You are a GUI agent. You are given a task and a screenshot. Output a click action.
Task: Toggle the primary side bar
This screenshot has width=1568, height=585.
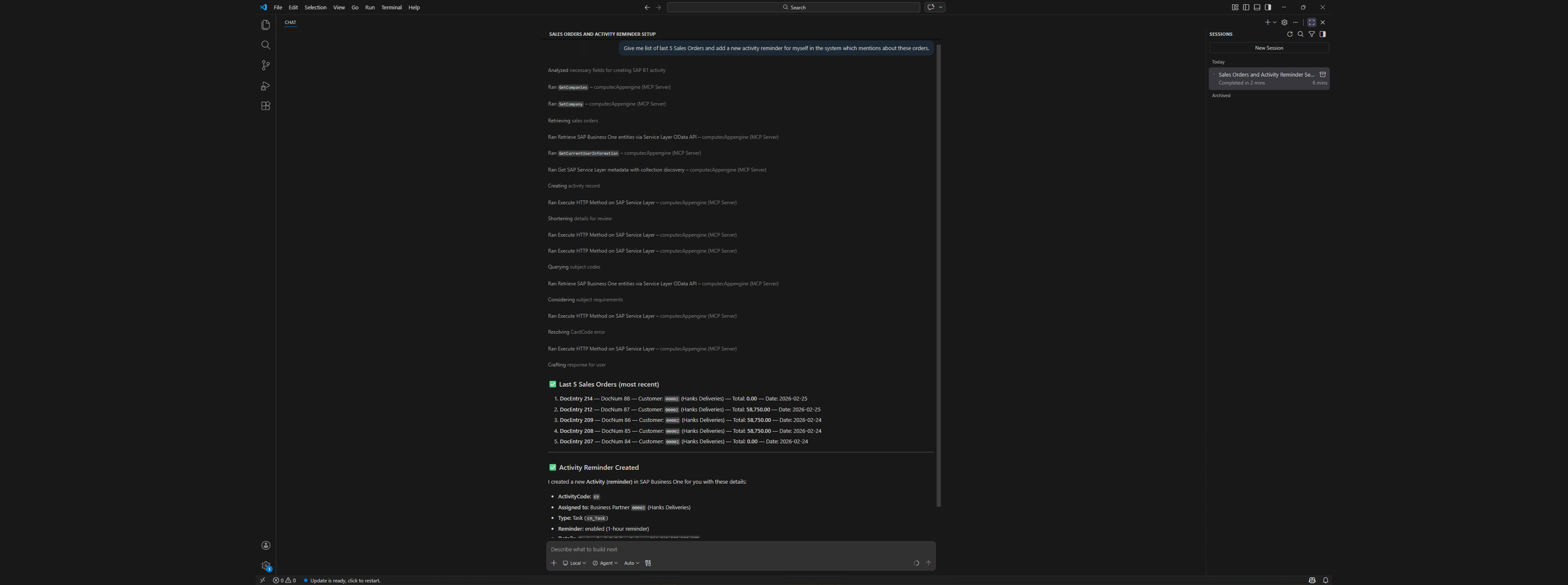tap(1246, 7)
